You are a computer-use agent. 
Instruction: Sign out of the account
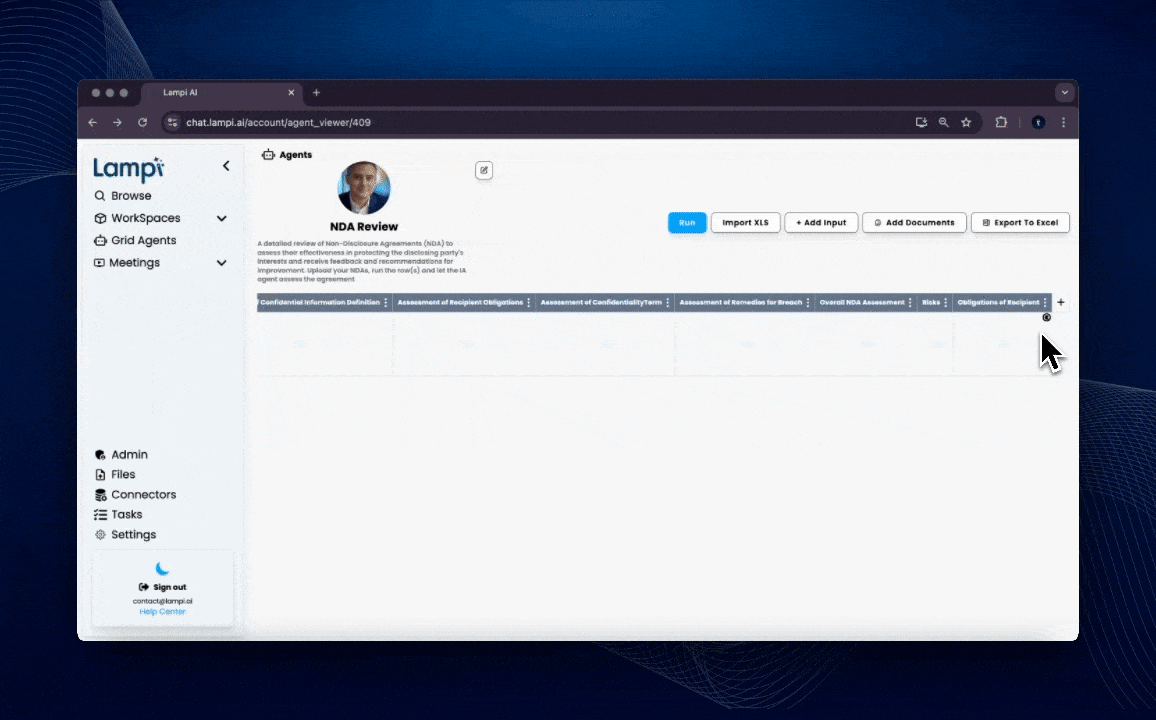coord(162,587)
